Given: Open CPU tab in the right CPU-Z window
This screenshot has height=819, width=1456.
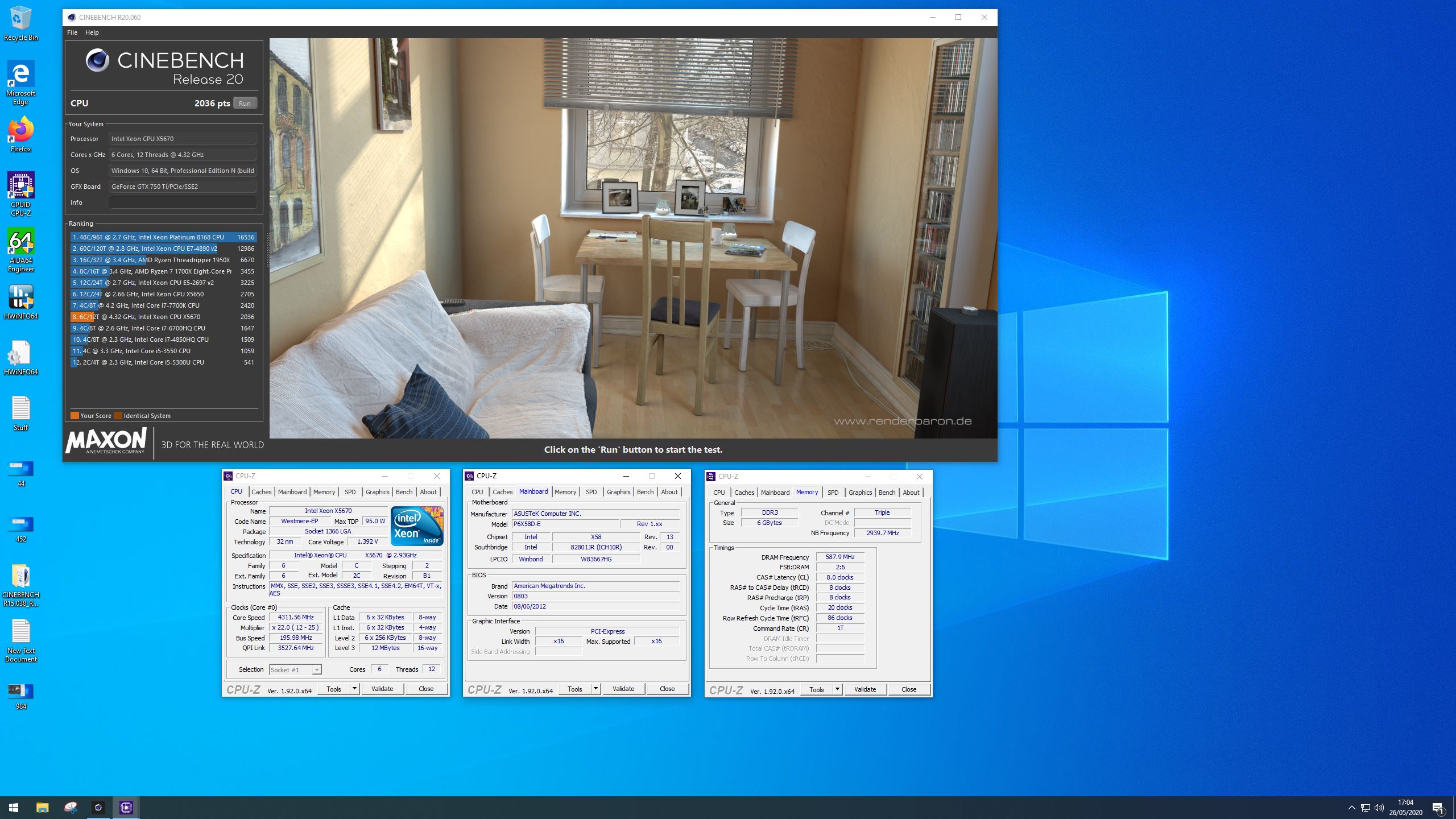Looking at the screenshot, I should click(x=719, y=493).
